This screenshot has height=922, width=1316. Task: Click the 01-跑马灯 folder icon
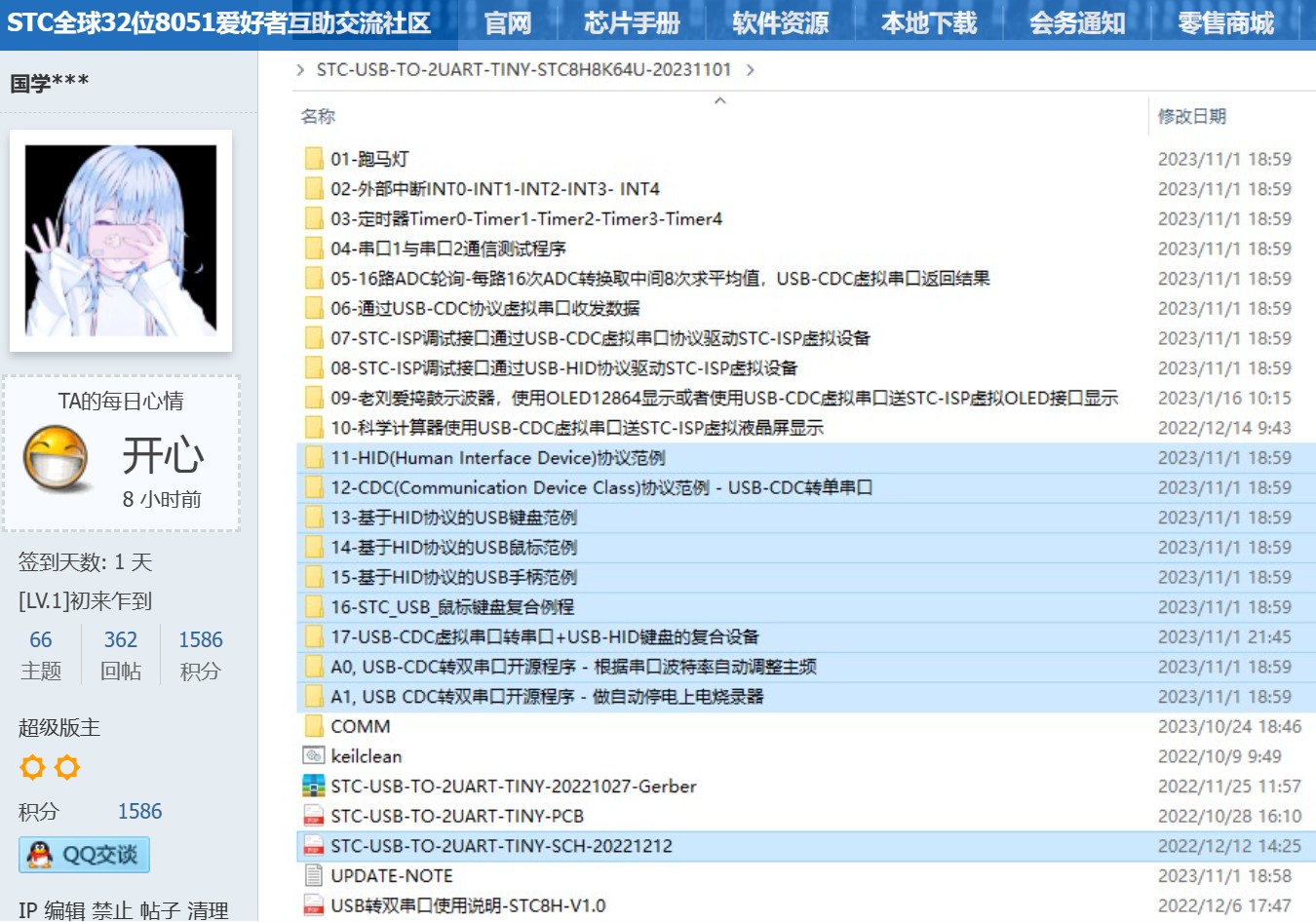[x=314, y=159]
